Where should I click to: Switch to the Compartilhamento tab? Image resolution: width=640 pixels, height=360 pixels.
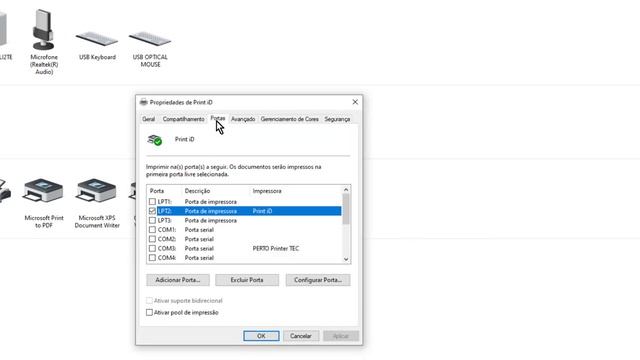pos(183,119)
